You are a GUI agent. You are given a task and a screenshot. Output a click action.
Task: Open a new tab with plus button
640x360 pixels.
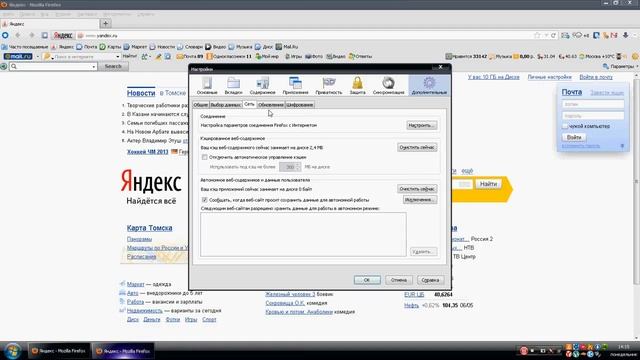pyautogui.click(x=105, y=24)
